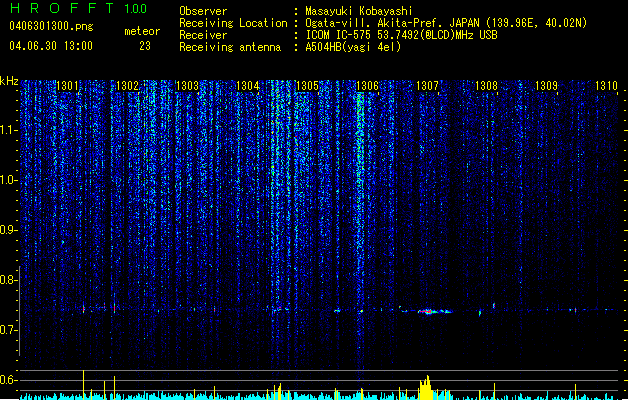Click the HROFFT 1.0.0 title text

(78, 8)
